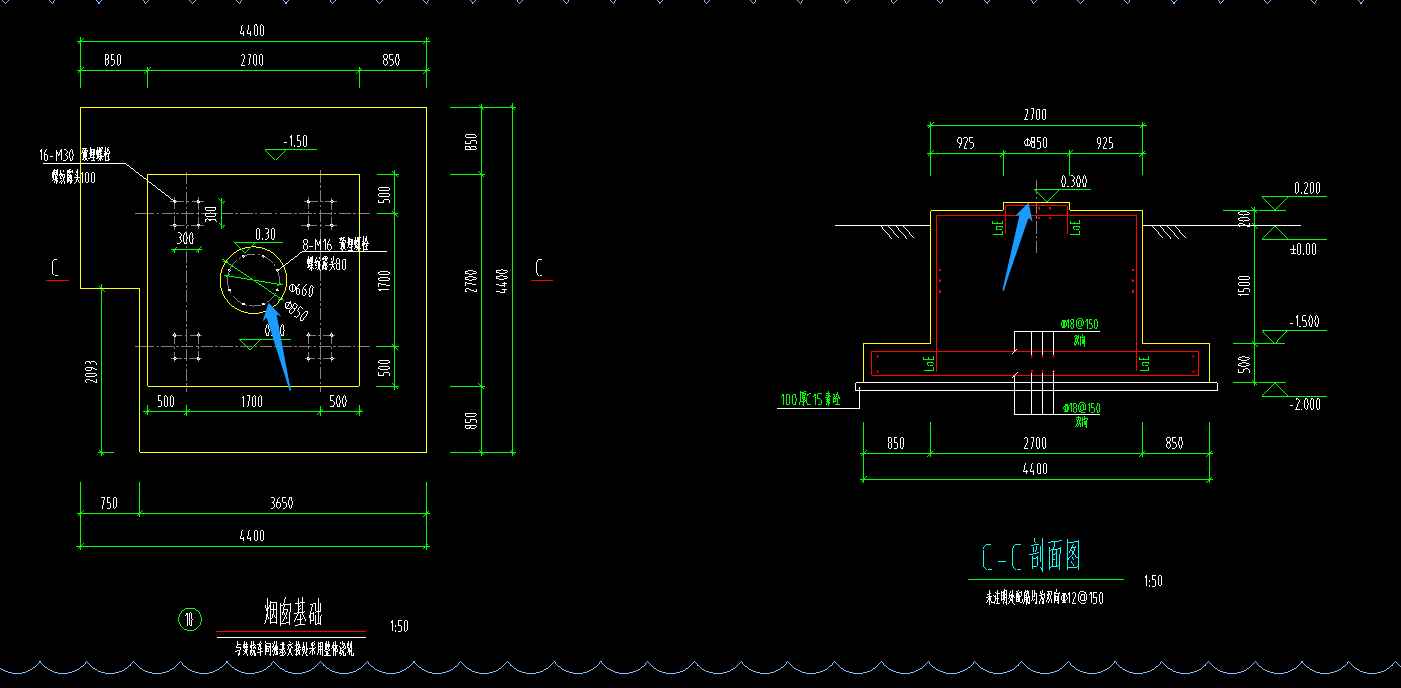Click the ±0.00 elevation mark
The width and height of the screenshot is (1401, 688).
tap(1303, 249)
